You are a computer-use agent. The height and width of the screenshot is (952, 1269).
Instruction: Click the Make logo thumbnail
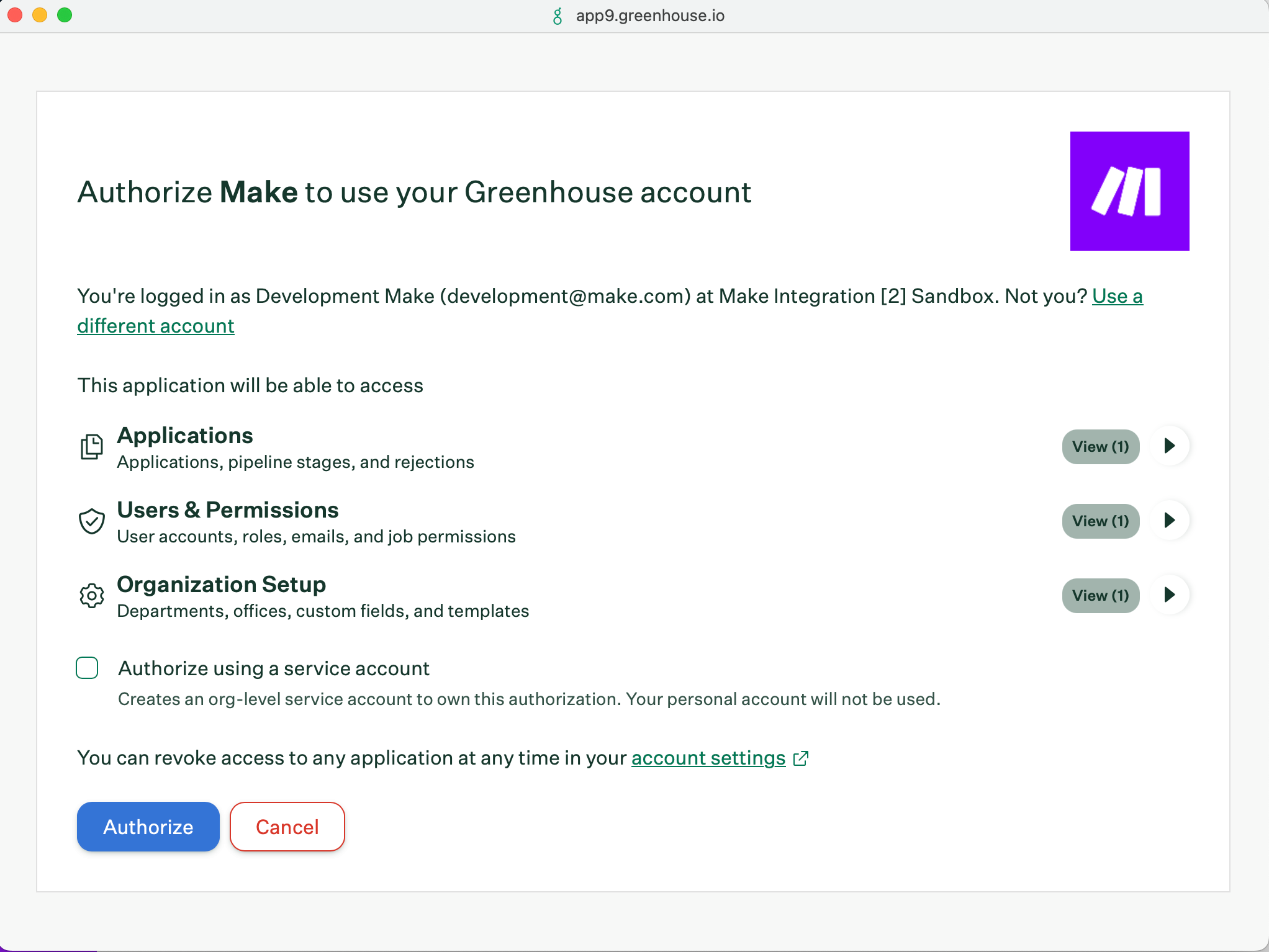pos(1129,191)
